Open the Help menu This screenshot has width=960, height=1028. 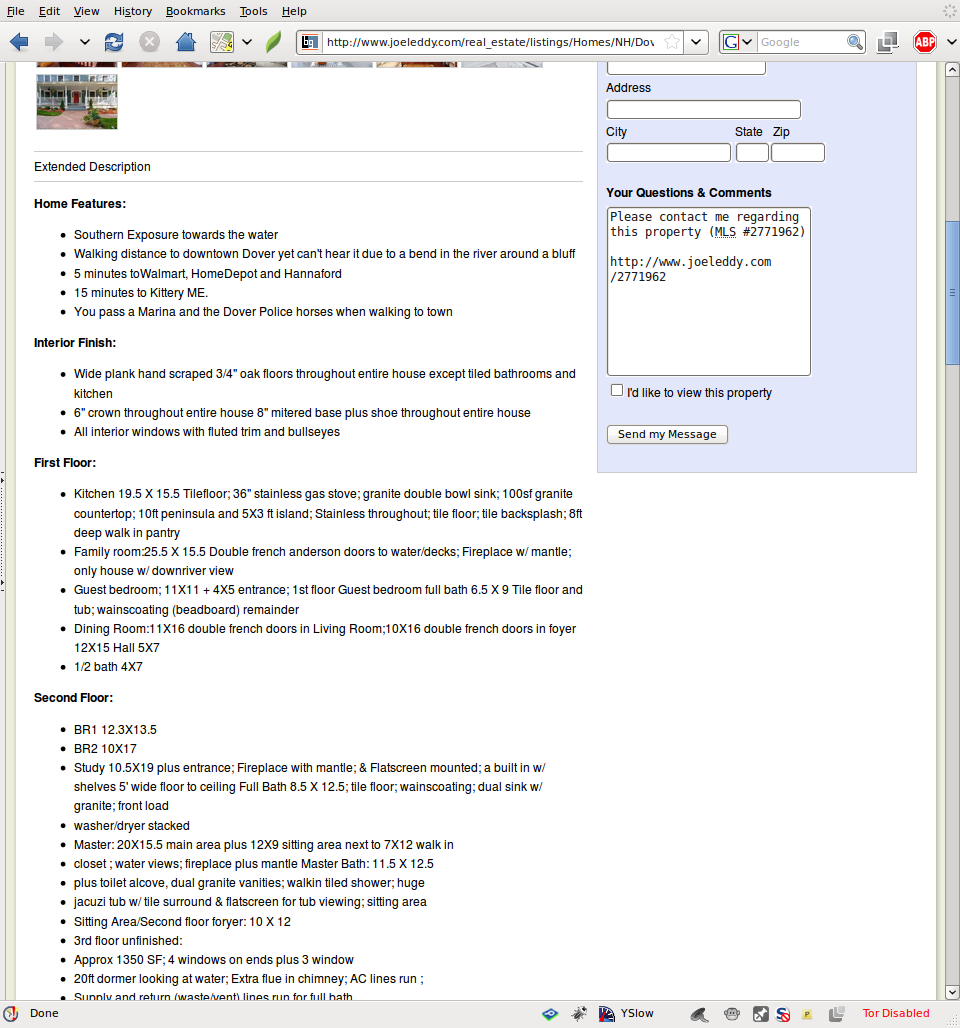pyautogui.click(x=294, y=11)
